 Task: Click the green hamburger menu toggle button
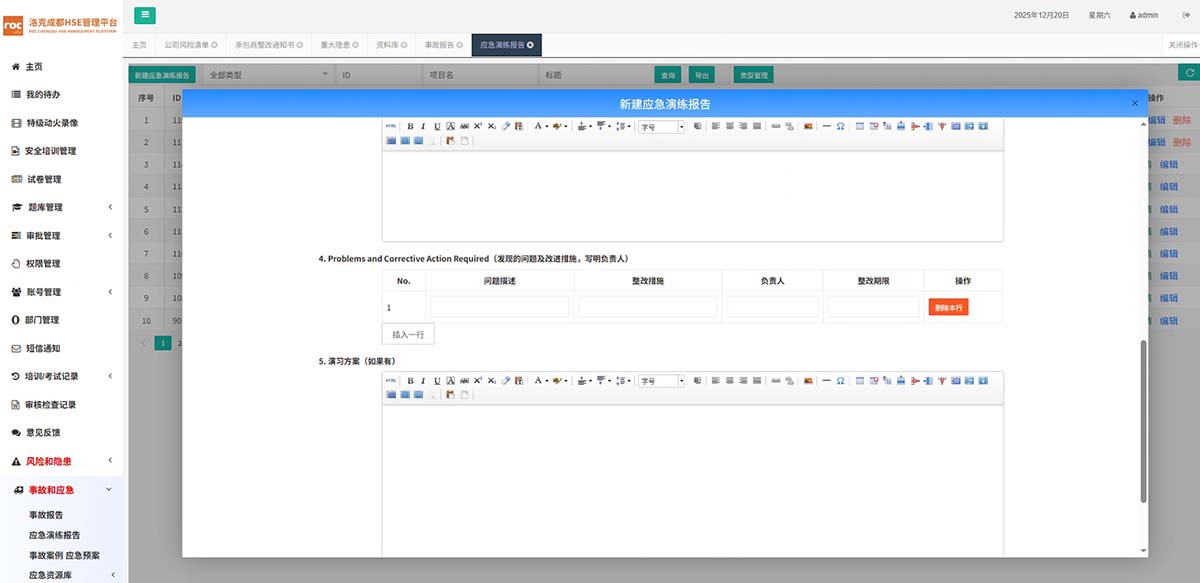pyautogui.click(x=145, y=15)
